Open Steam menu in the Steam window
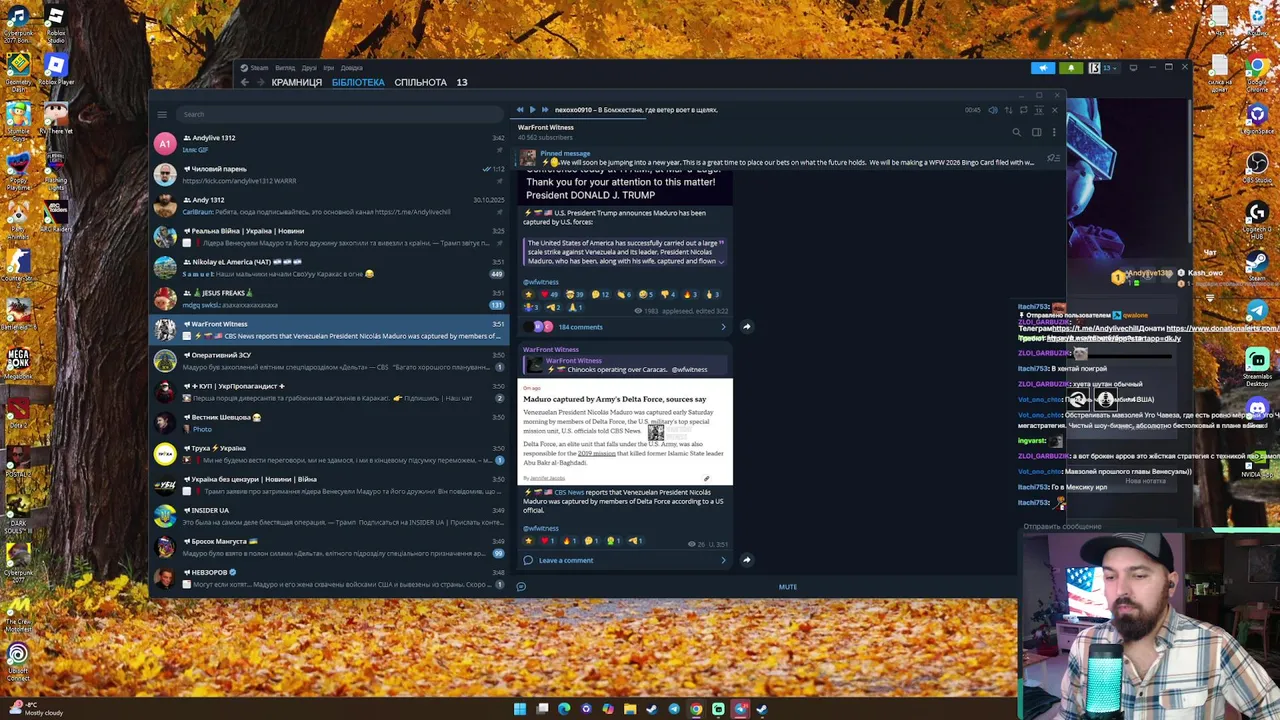This screenshot has height=720, width=1280. [259, 68]
